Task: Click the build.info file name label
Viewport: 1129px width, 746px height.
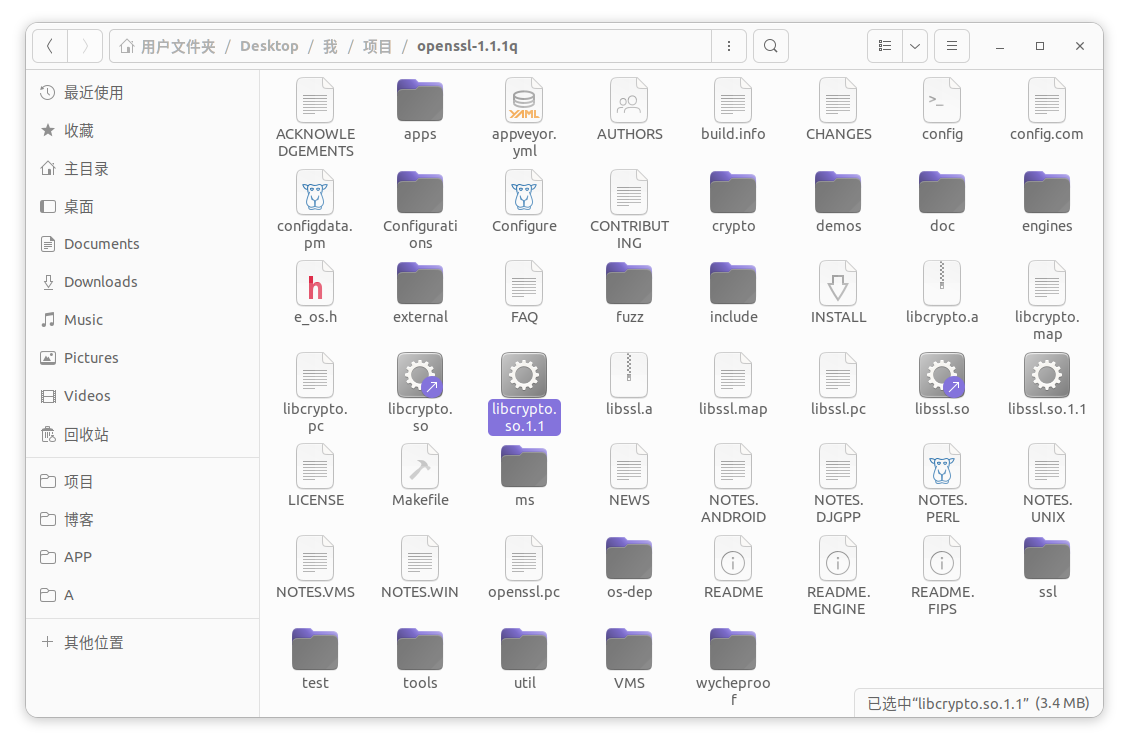Action: [733, 134]
